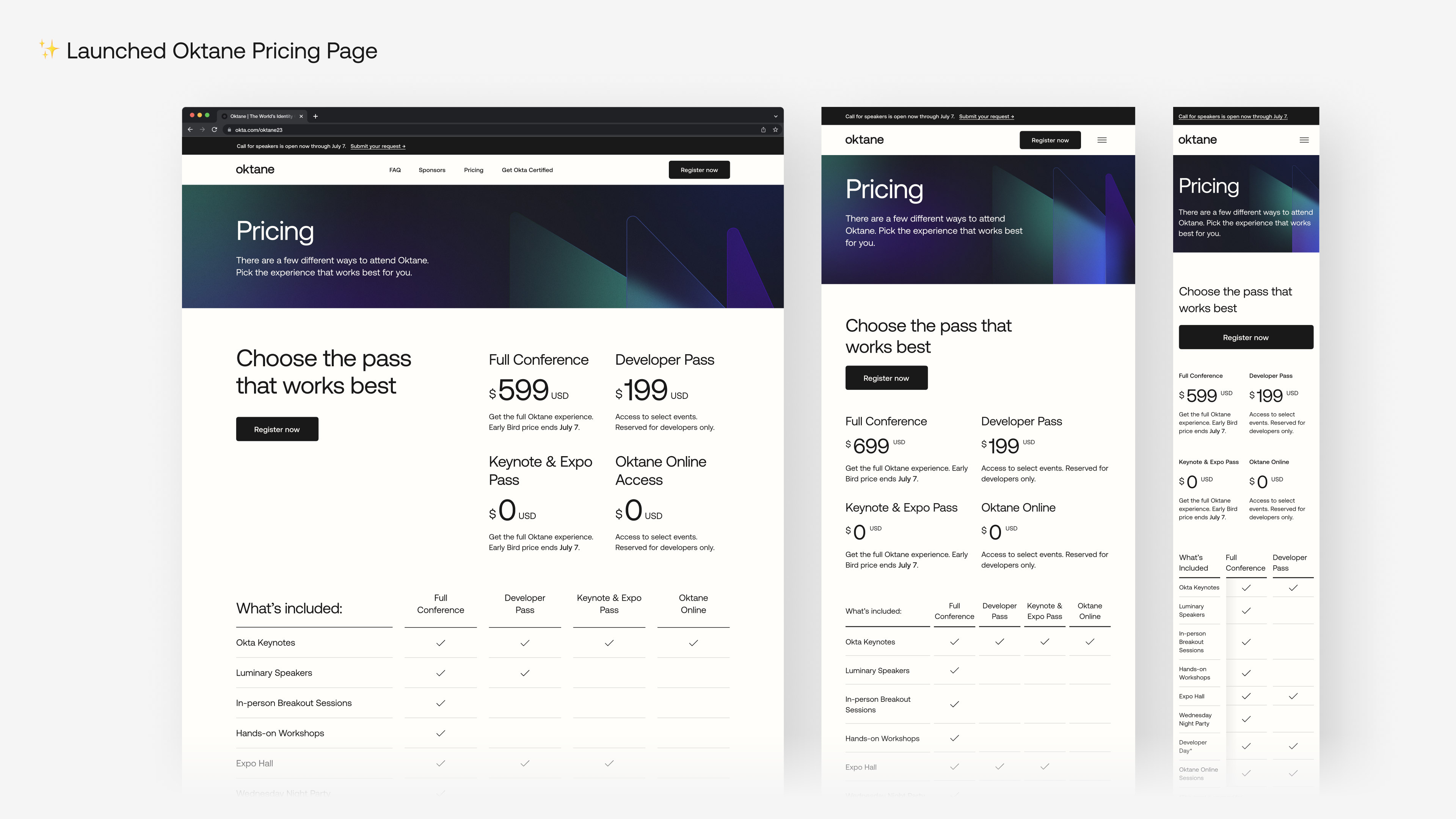Click the Pricing hero heading in tablet view
Viewport: 1456px width, 819px height.
coord(884,189)
